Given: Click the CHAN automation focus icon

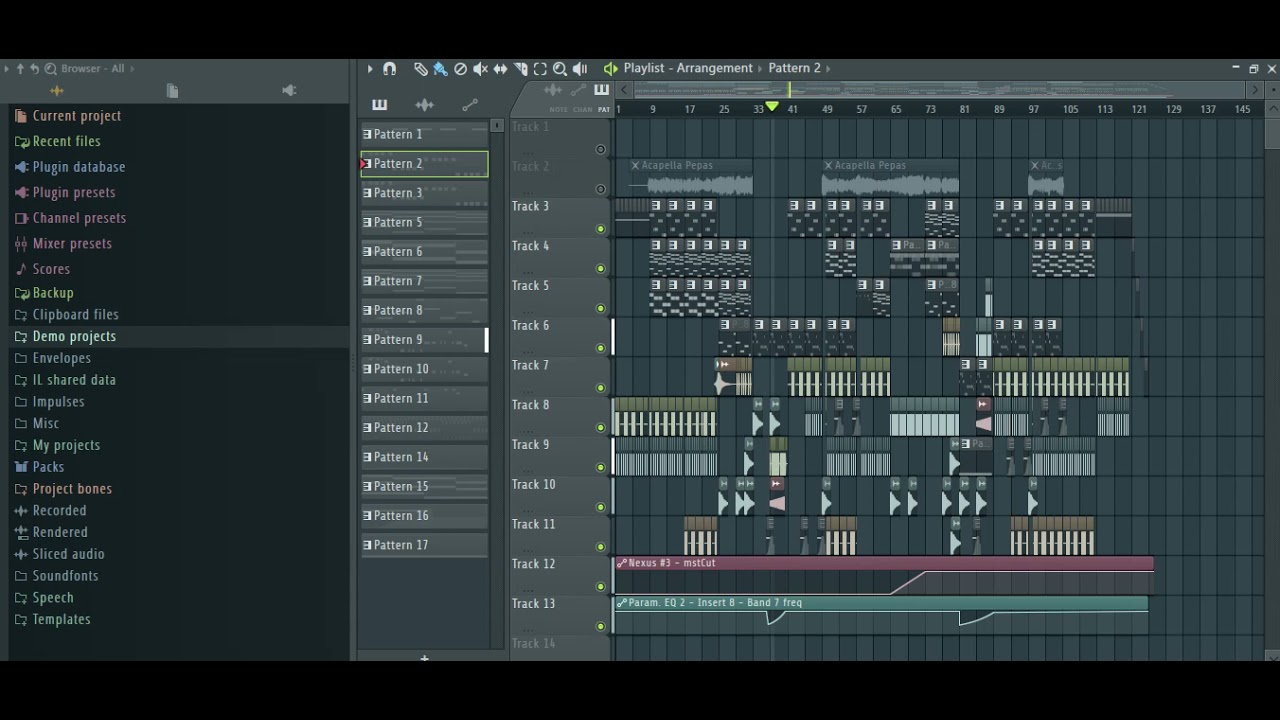Looking at the screenshot, I should point(578,91).
